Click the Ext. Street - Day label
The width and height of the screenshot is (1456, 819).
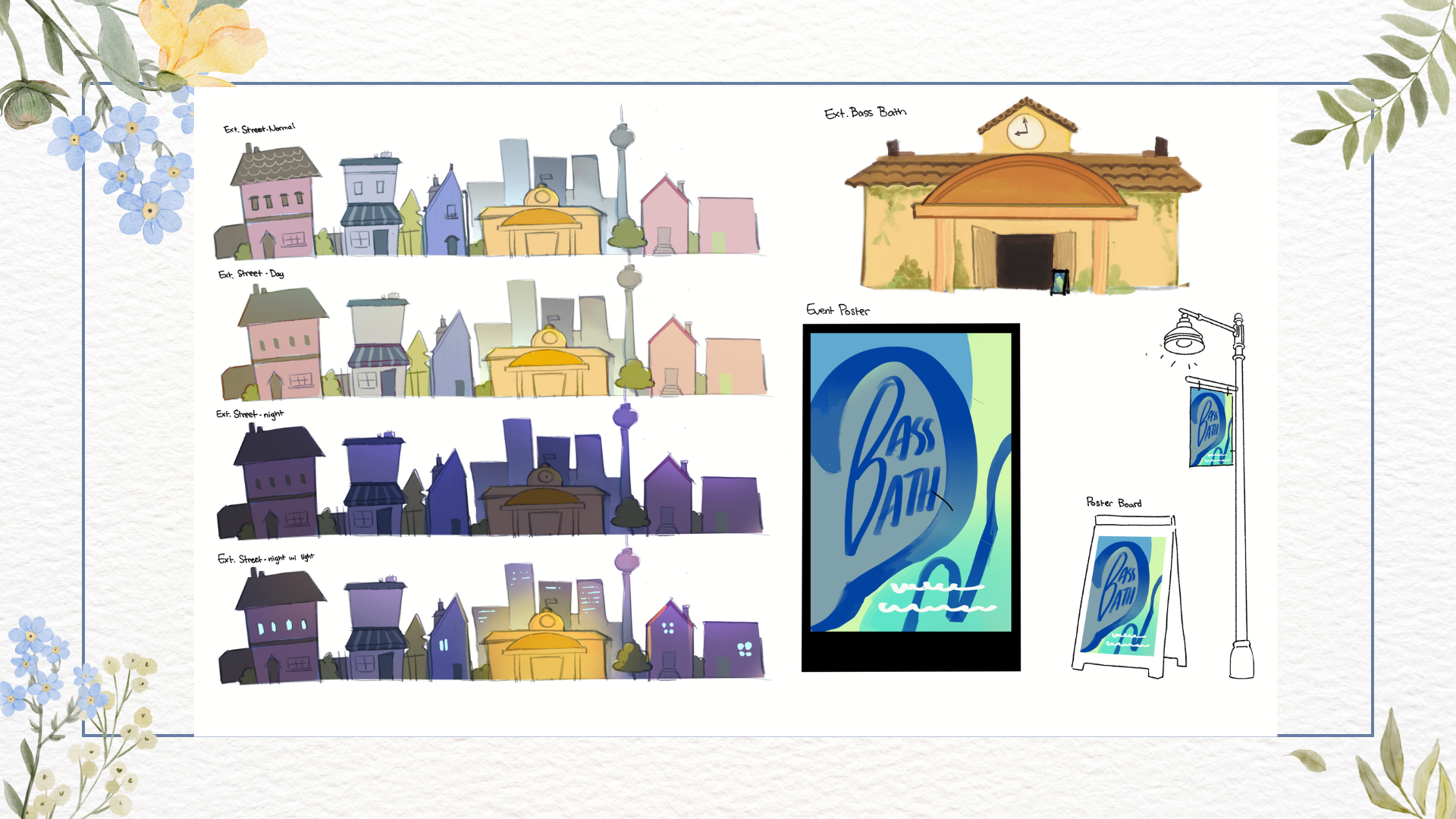pyautogui.click(x=251, y=274)
